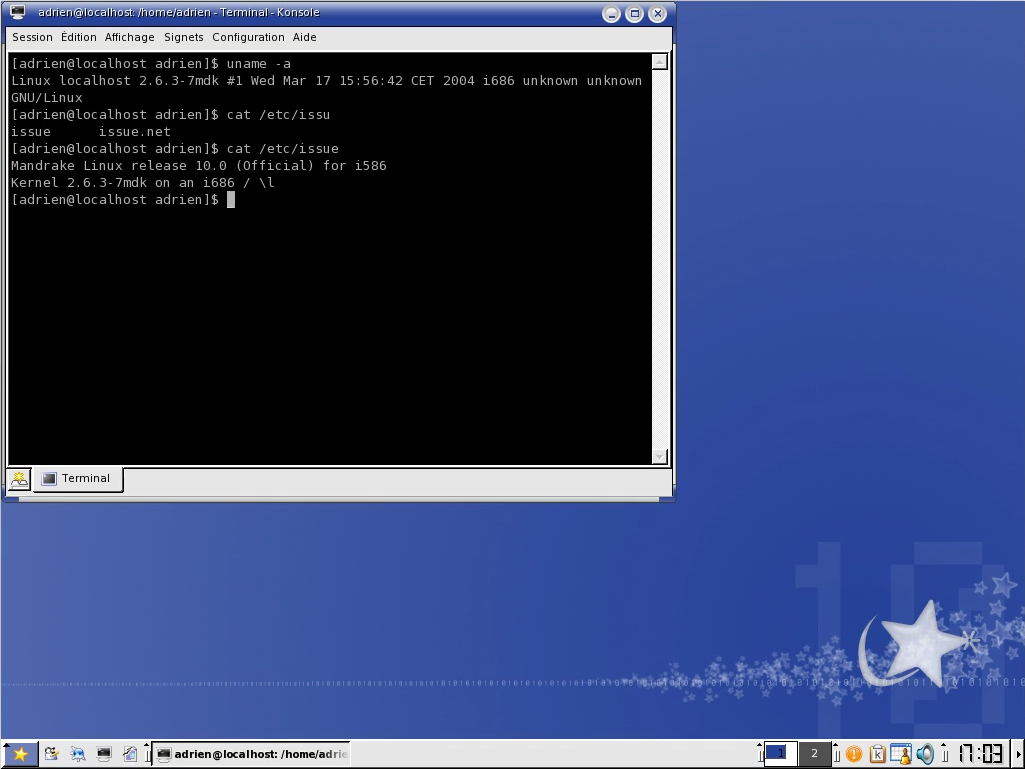This screenshot has height=769, width=1025.
Task: Select virtual desktop 1 in the pager
Action: tap(779, 753)
